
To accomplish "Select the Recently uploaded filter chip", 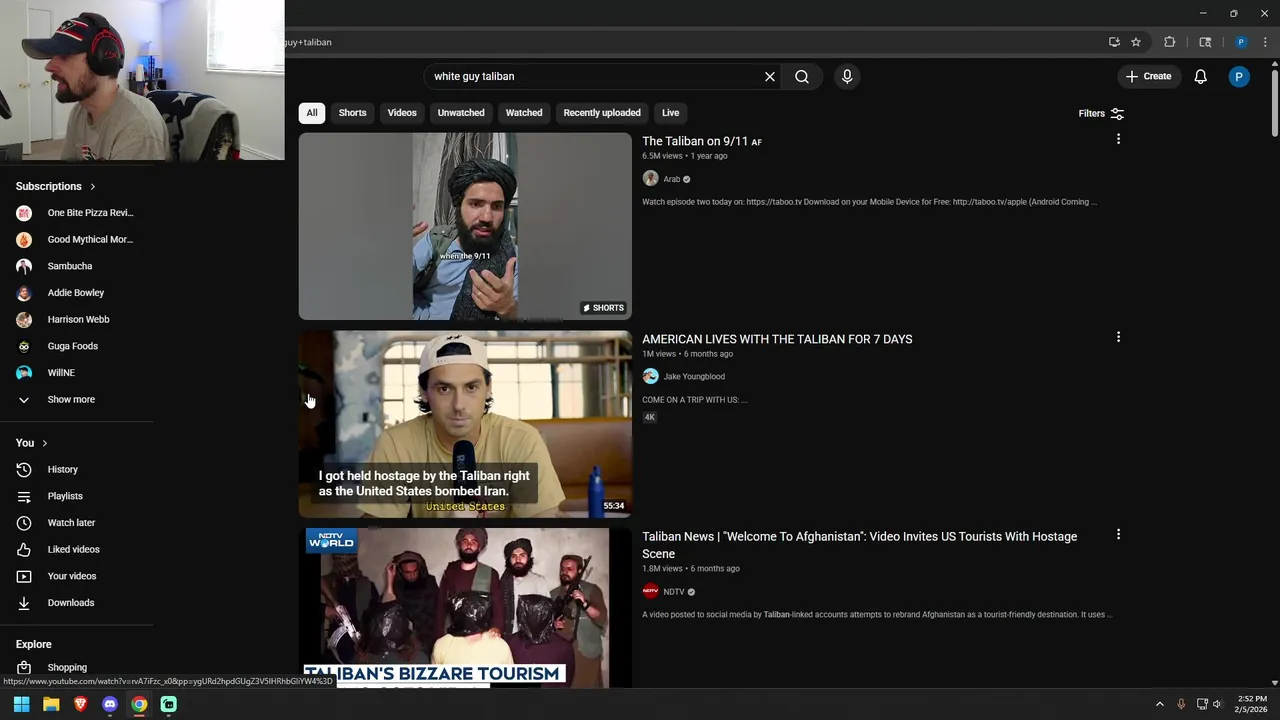I will click(x=602, y=113).
